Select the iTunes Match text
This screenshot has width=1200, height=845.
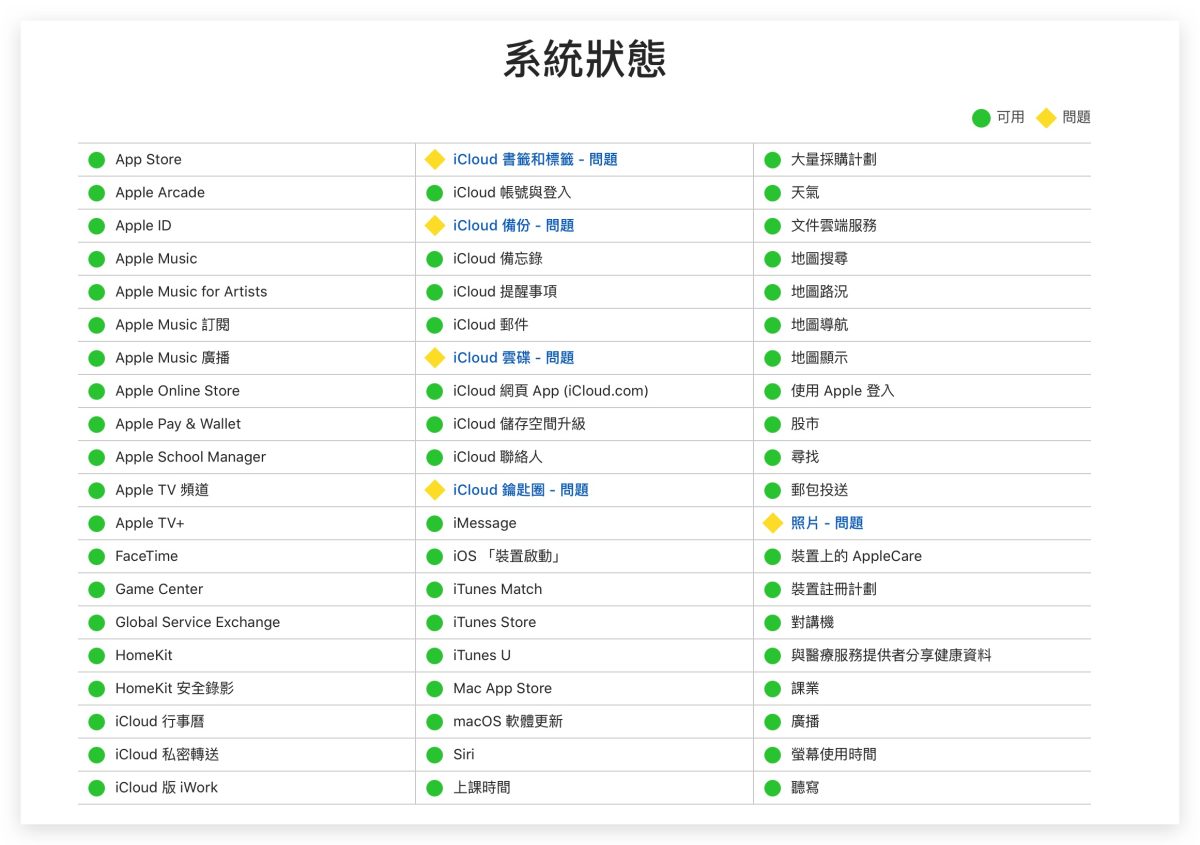(497, 589)
